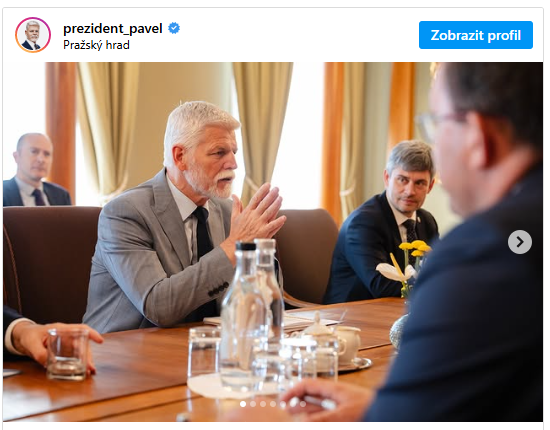Click the Zobrazit profil button
This screenshot has width=550, height=430.
476,35
